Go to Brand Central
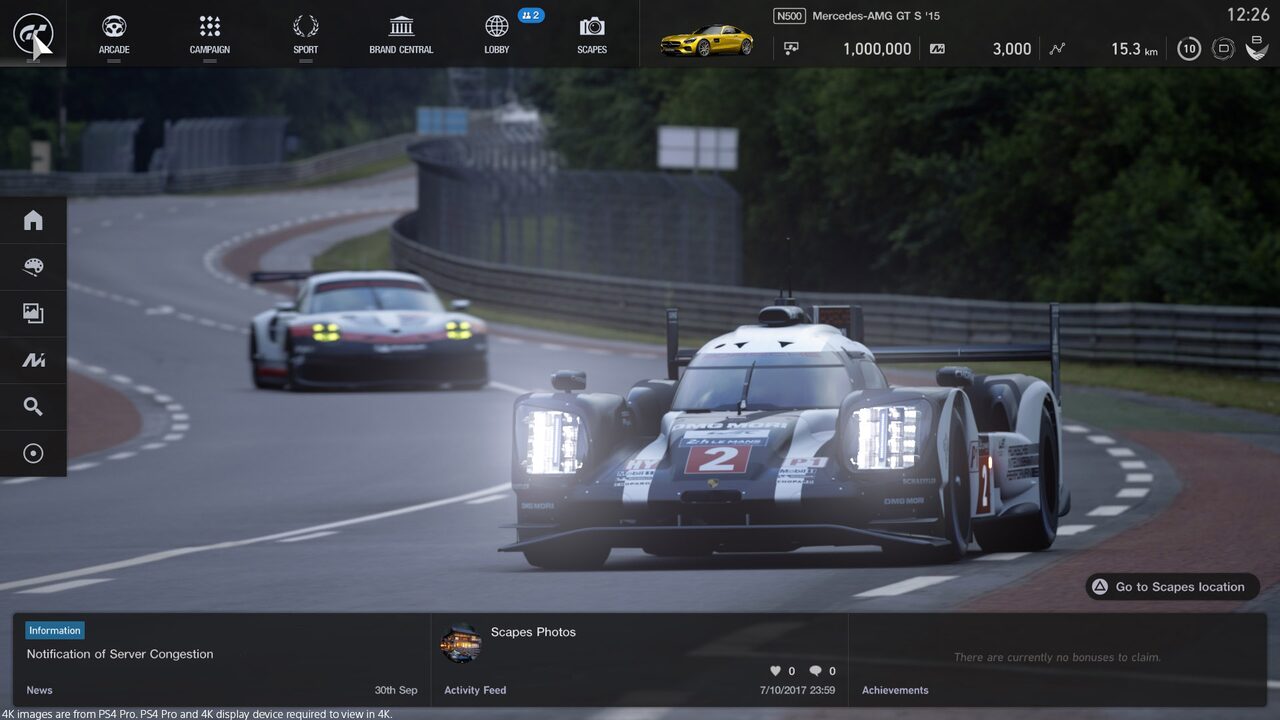The width and height of the screenshot is (1280, 720). (401, 34)
